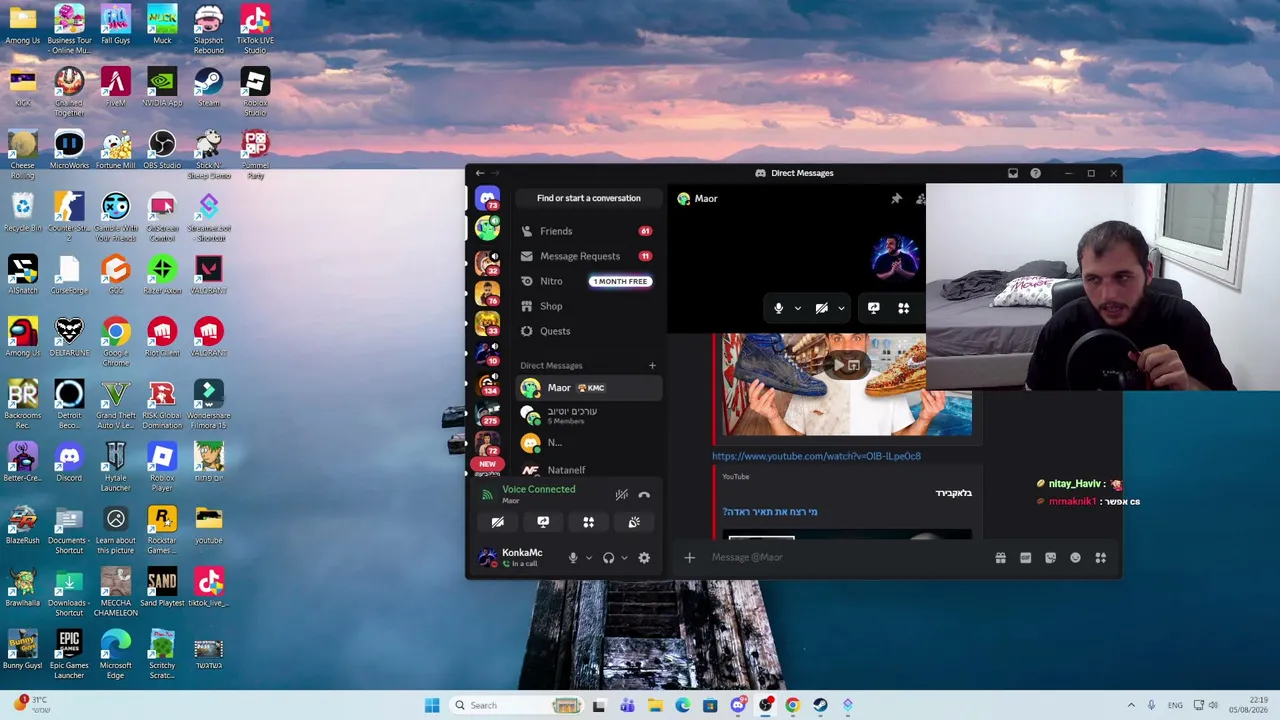
Task: Select the VALORANT desktop icon beside Riot Client
Action: (208, 336)
